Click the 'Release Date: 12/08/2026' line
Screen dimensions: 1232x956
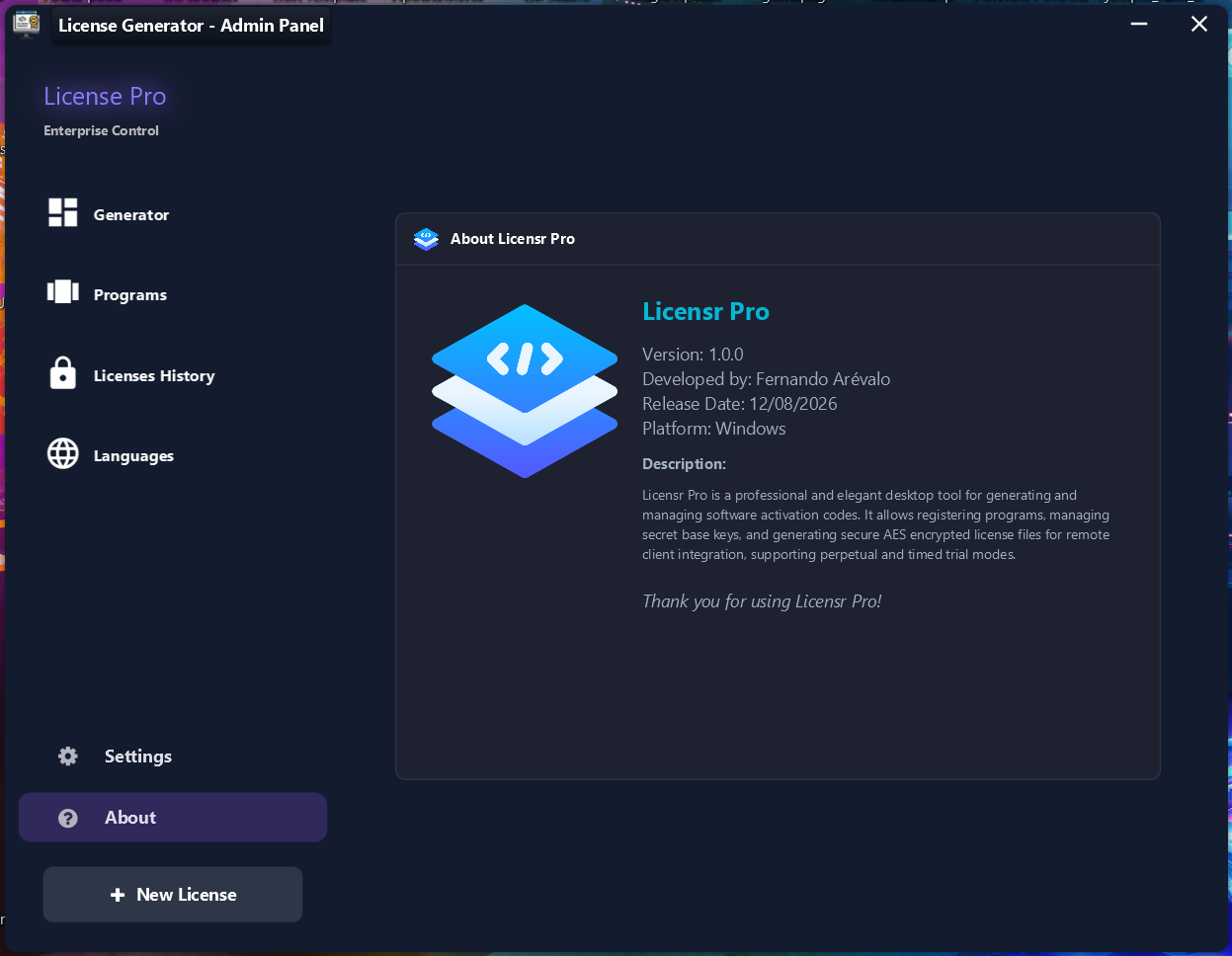tap(739, 404)
